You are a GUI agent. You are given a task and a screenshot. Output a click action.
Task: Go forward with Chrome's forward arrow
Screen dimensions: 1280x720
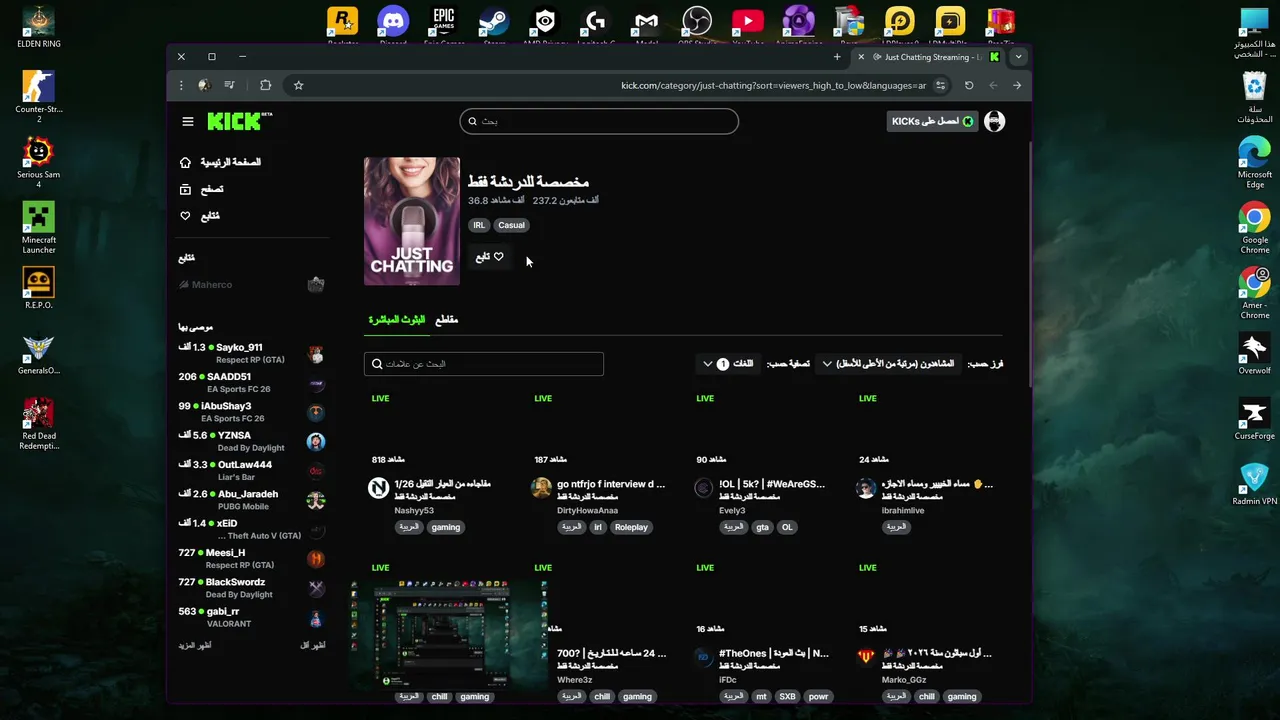tap(1017, 85)
